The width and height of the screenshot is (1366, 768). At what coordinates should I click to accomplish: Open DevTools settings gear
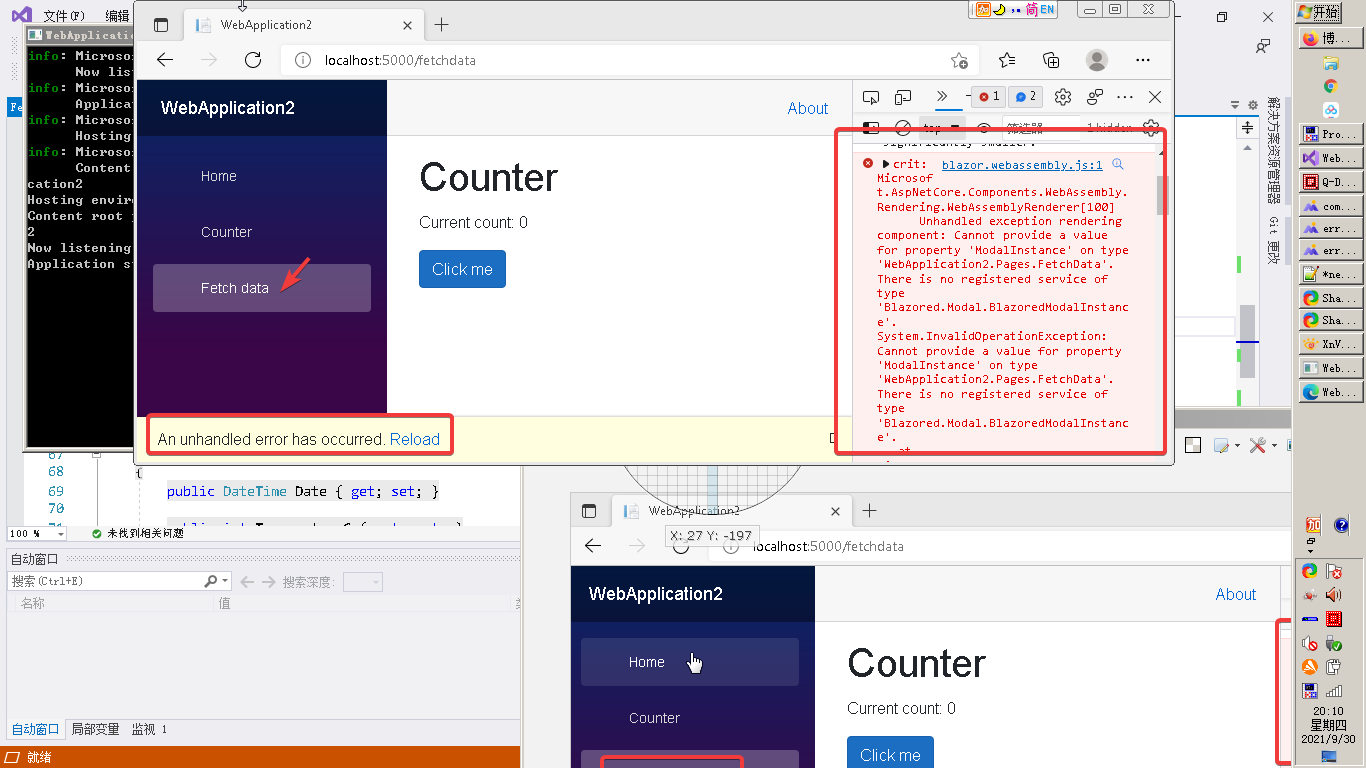(1063, 97)
